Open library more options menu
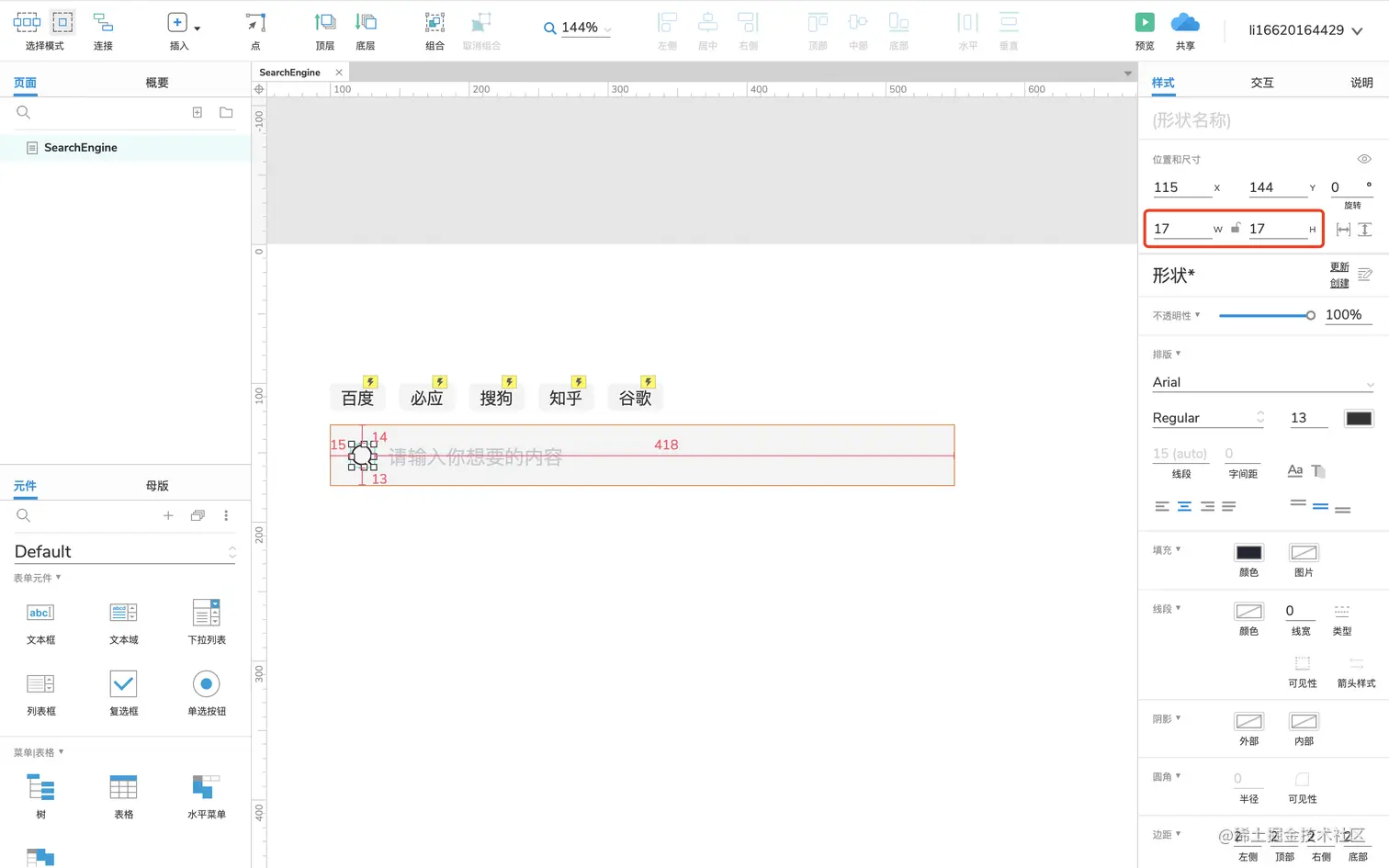This screenshot has height=868, width=1389. pyautogui.click(x=226, y=515)
